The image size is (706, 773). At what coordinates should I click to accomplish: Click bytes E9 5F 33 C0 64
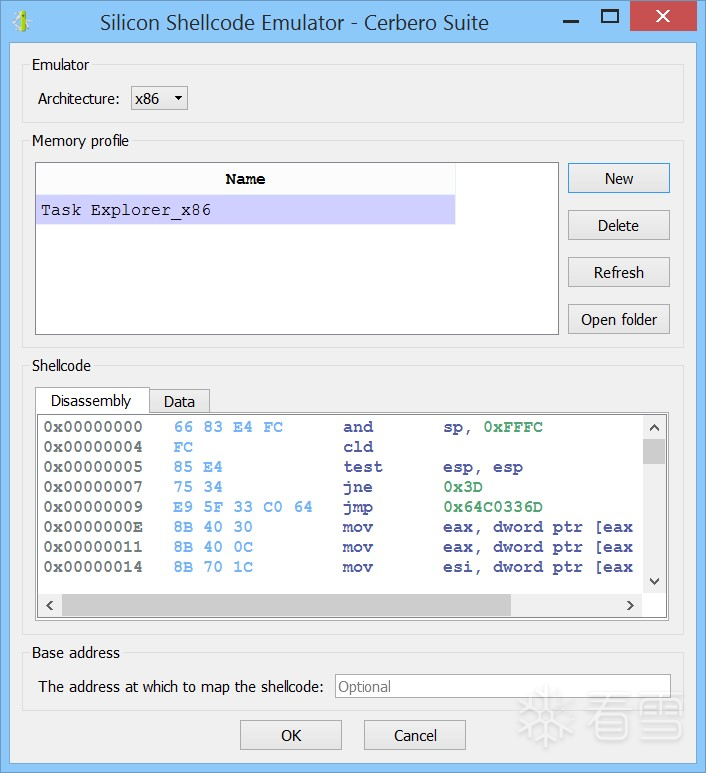pos(243,507)
